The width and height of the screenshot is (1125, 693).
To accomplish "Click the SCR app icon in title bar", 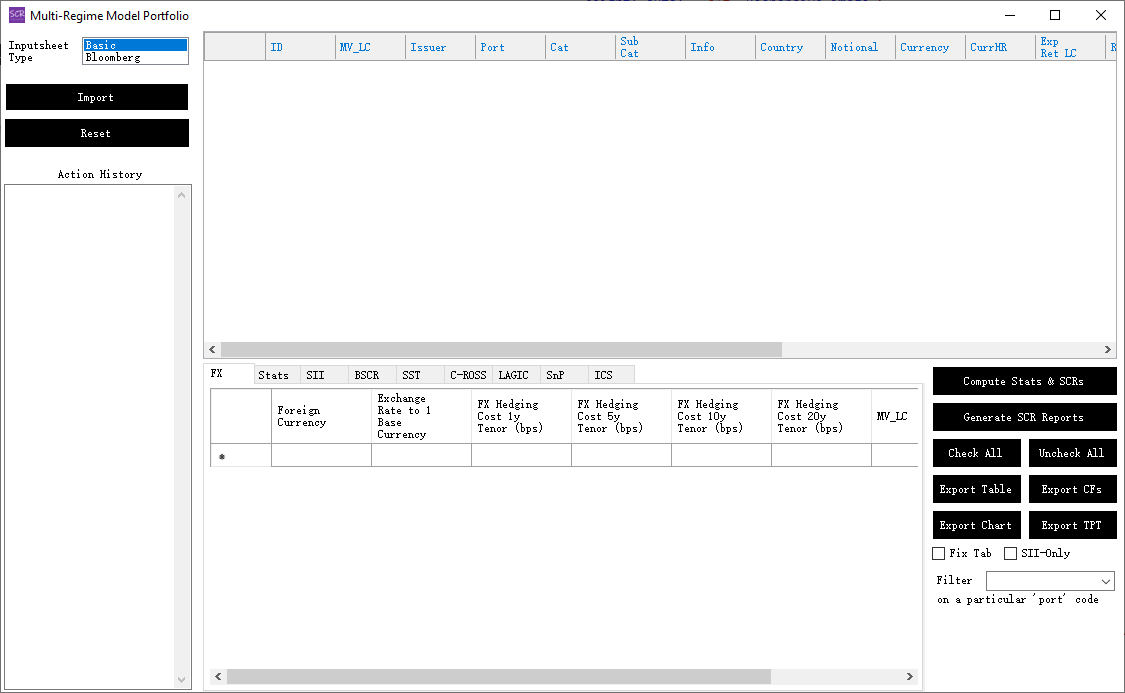I will 17,15.
